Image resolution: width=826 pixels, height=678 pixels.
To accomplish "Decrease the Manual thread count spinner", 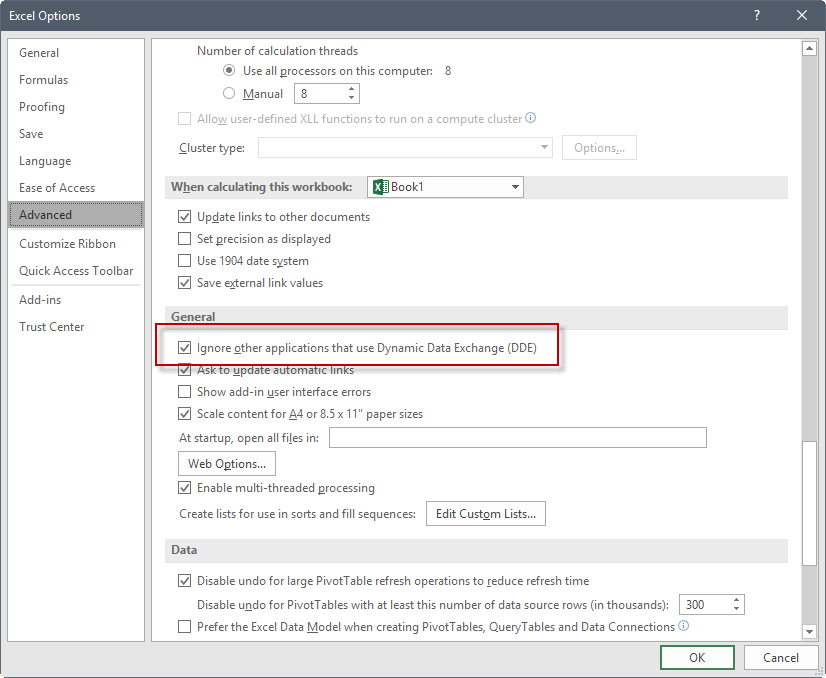I will [x=351, y=98].
